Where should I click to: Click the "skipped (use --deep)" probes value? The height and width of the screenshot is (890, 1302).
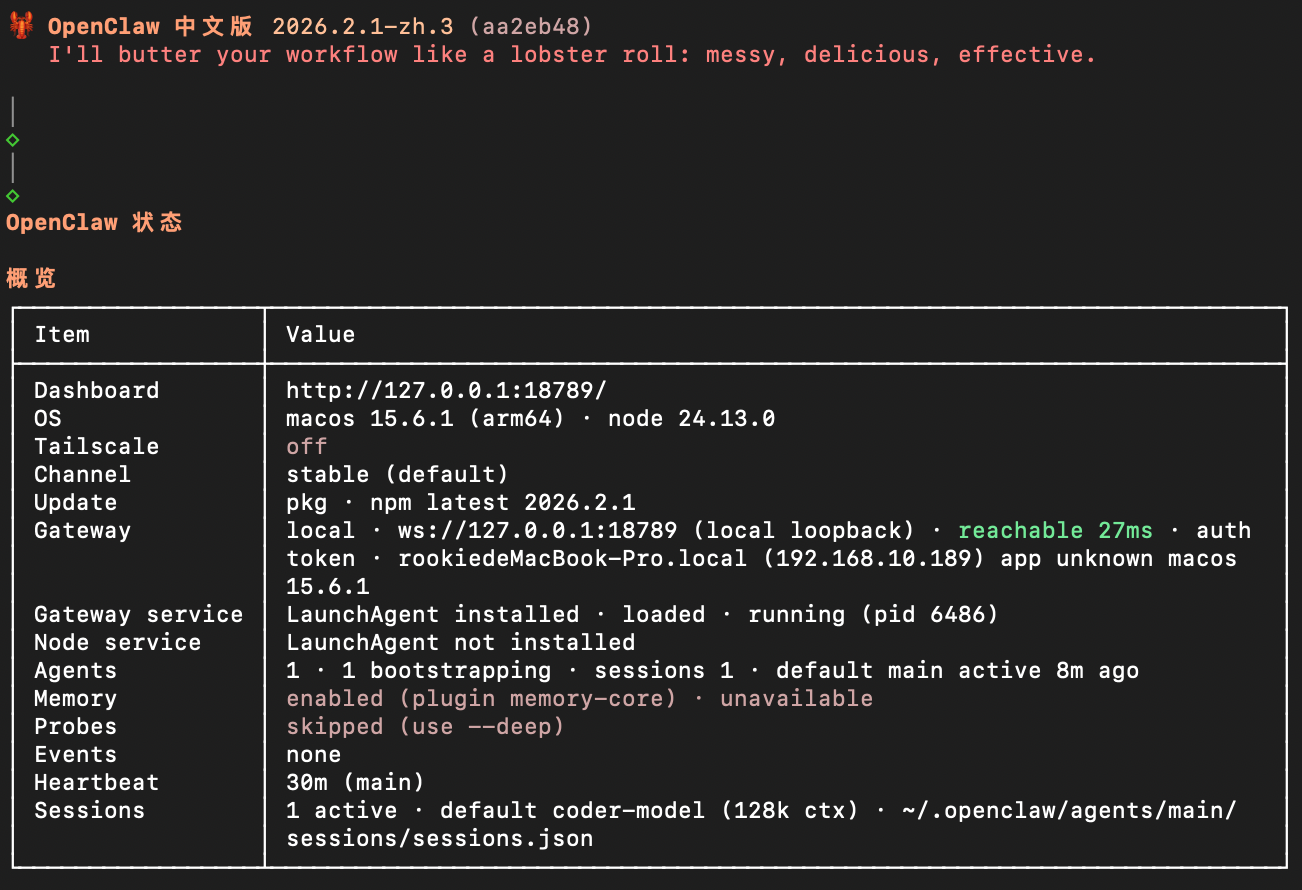(x=425, y=727)
